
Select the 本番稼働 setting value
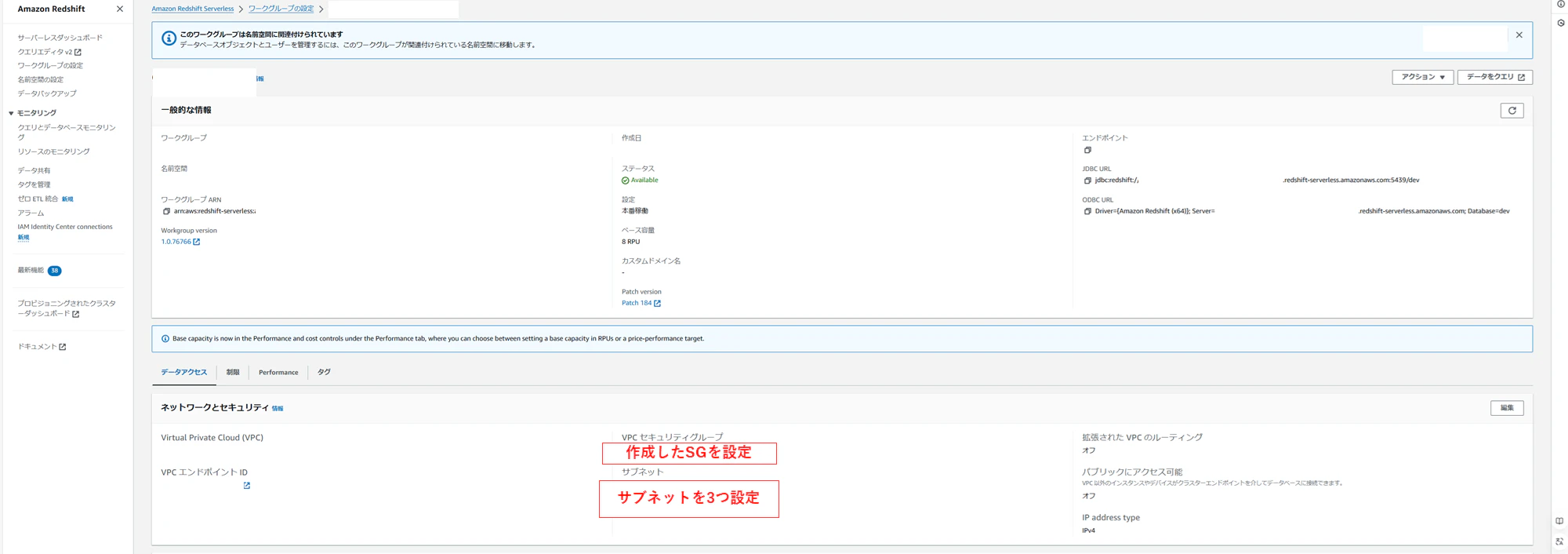point(635,211)
